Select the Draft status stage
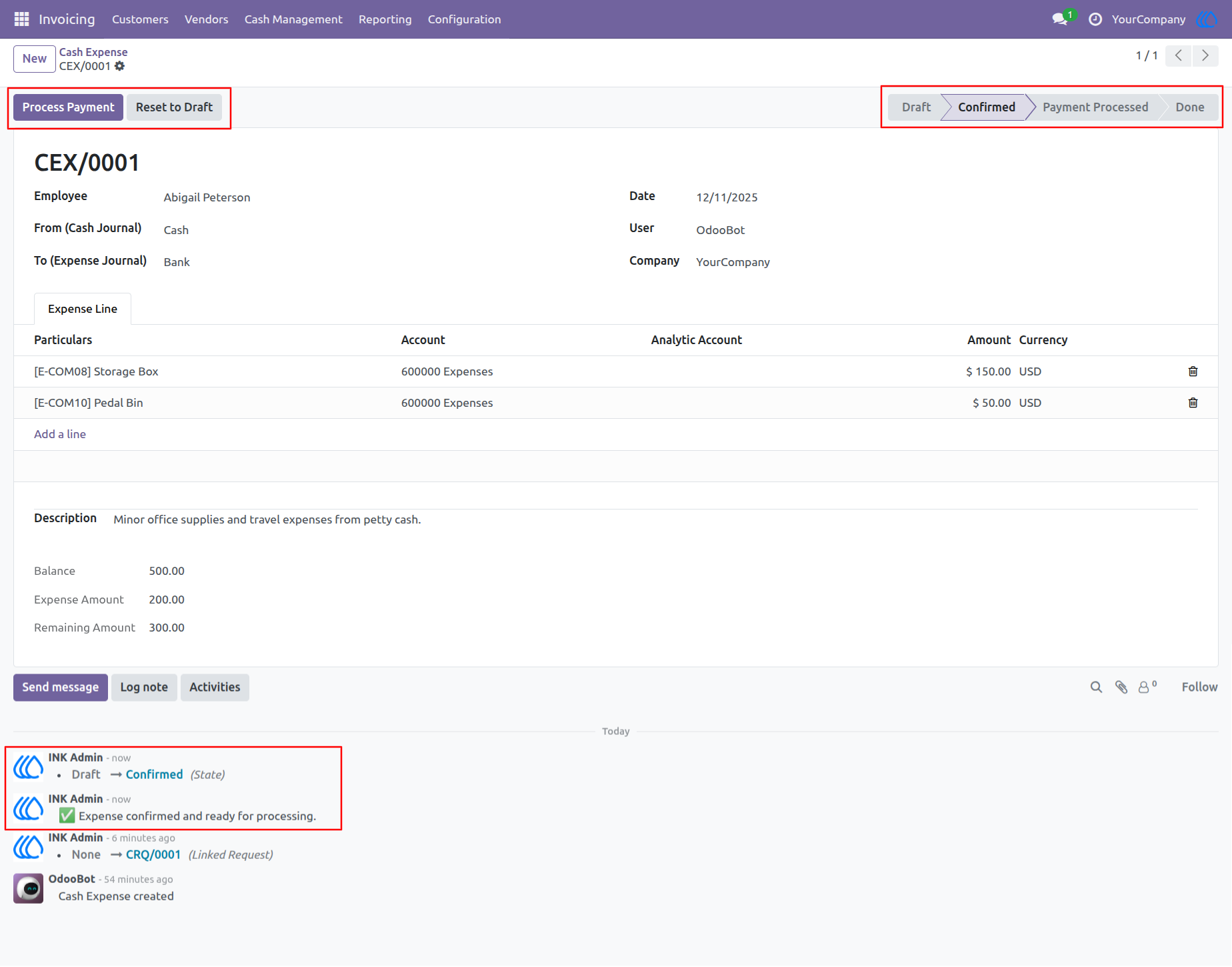This screenshot has height=967, width=1232. (916, 107)
